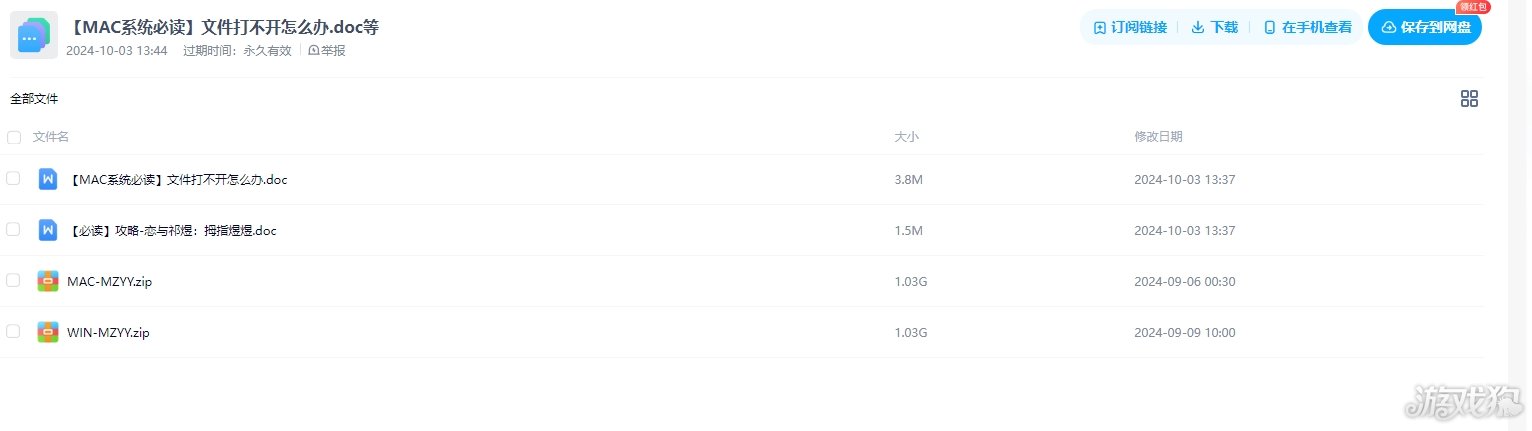This screenshot has width=1532, height=431.
Task: Sort files by 大小 column
Action: [x=906, y=137]
